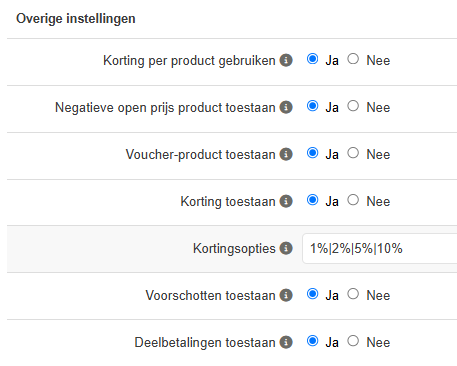Screen dimensions: 457x366
Task: Select Ja for Voorschotten toestaan
Action: click(312, 294)
